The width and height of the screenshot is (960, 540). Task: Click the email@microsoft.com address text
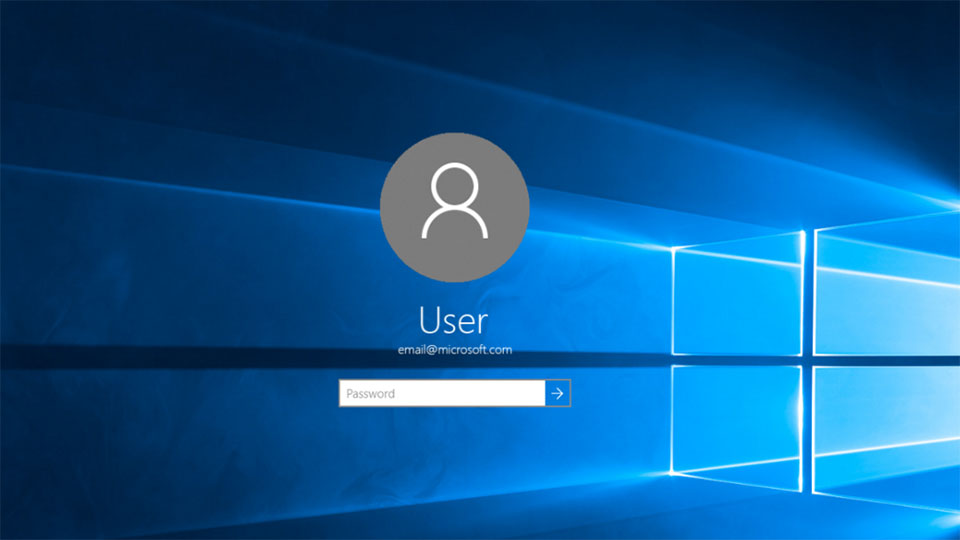click(455, 350)
